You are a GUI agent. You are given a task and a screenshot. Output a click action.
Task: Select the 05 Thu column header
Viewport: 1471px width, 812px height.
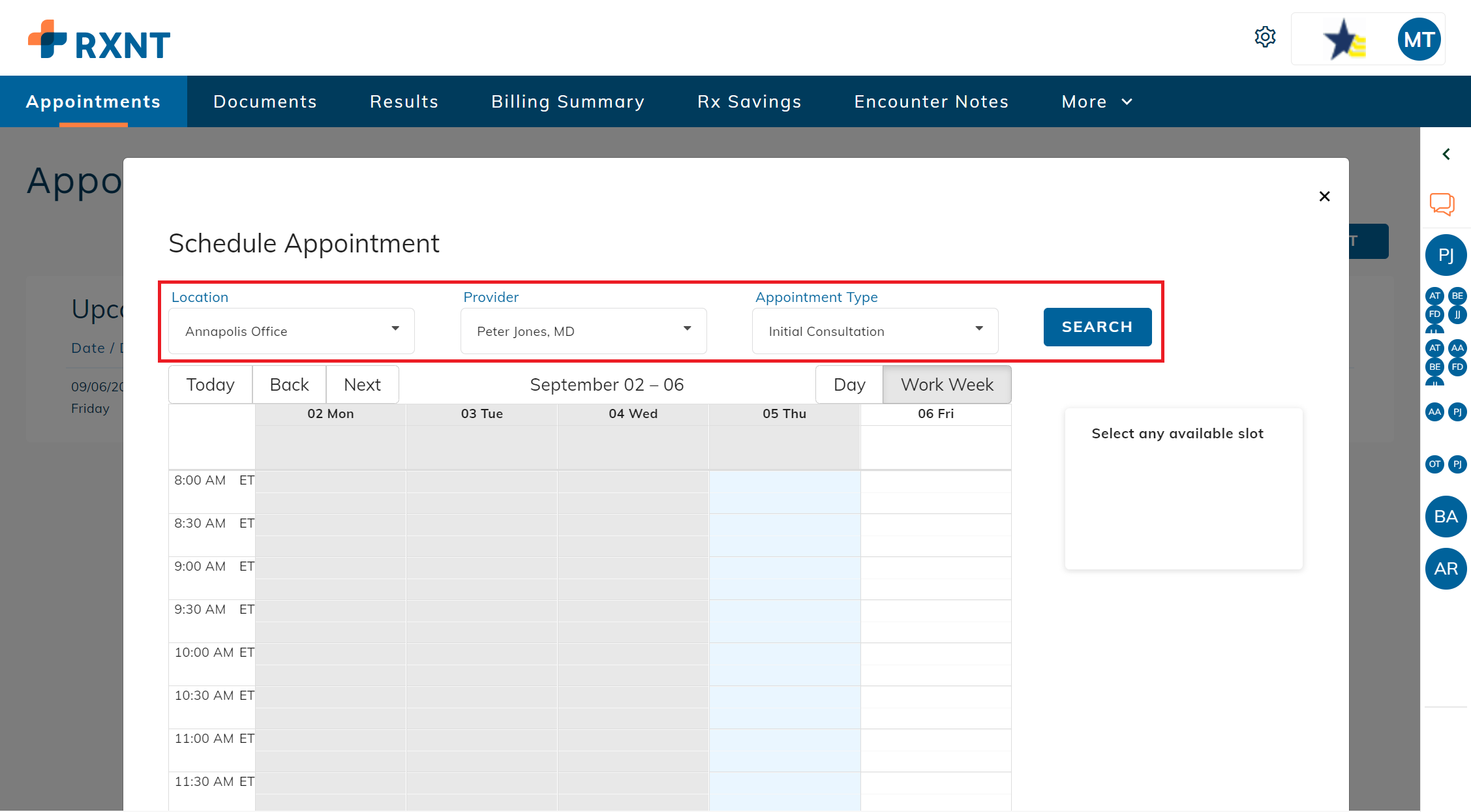pyautogui.click(x=784, y=414)
